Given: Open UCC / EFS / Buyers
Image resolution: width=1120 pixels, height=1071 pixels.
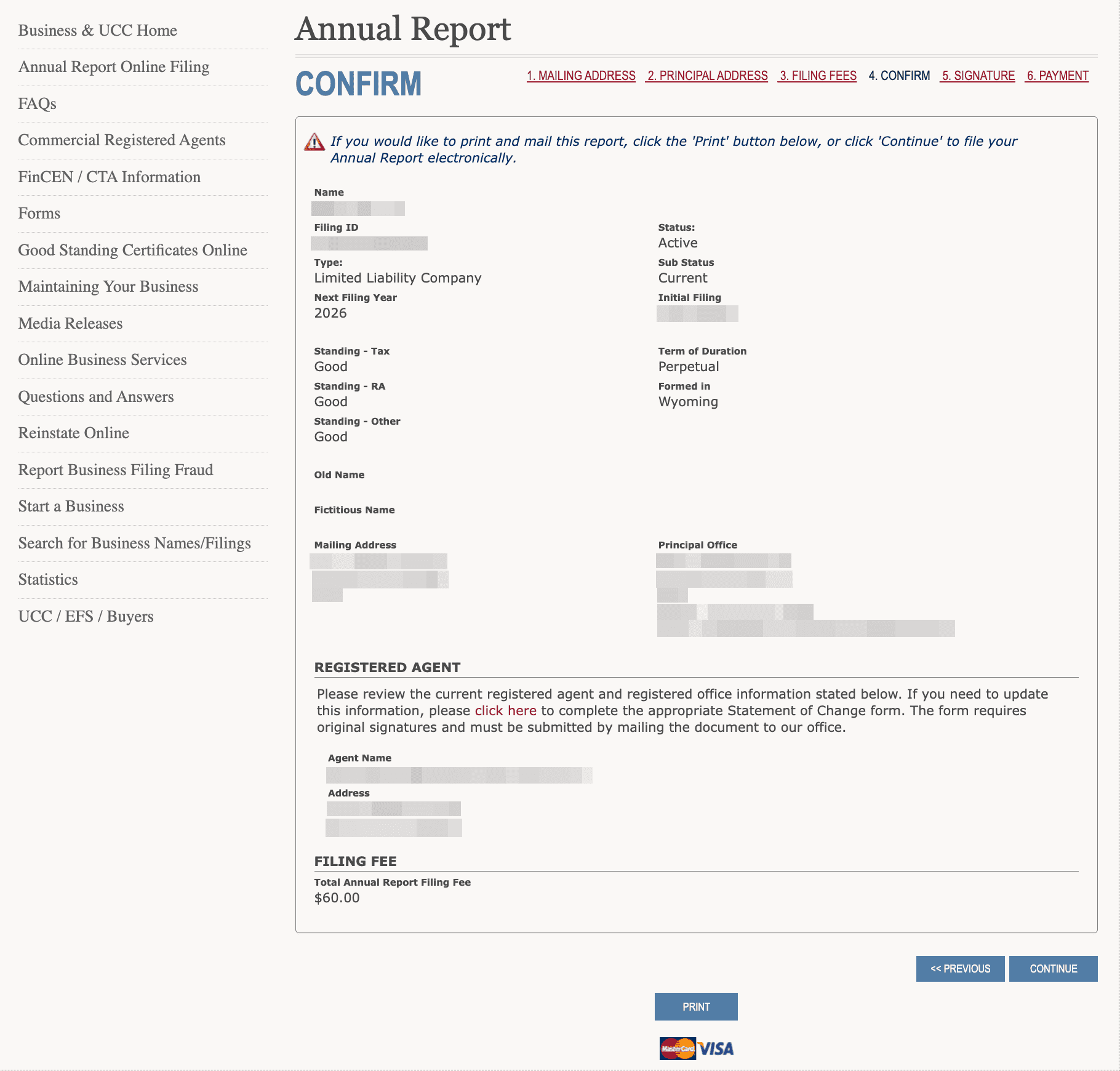Looking at the screenshot, I should (x=86, y=616).
